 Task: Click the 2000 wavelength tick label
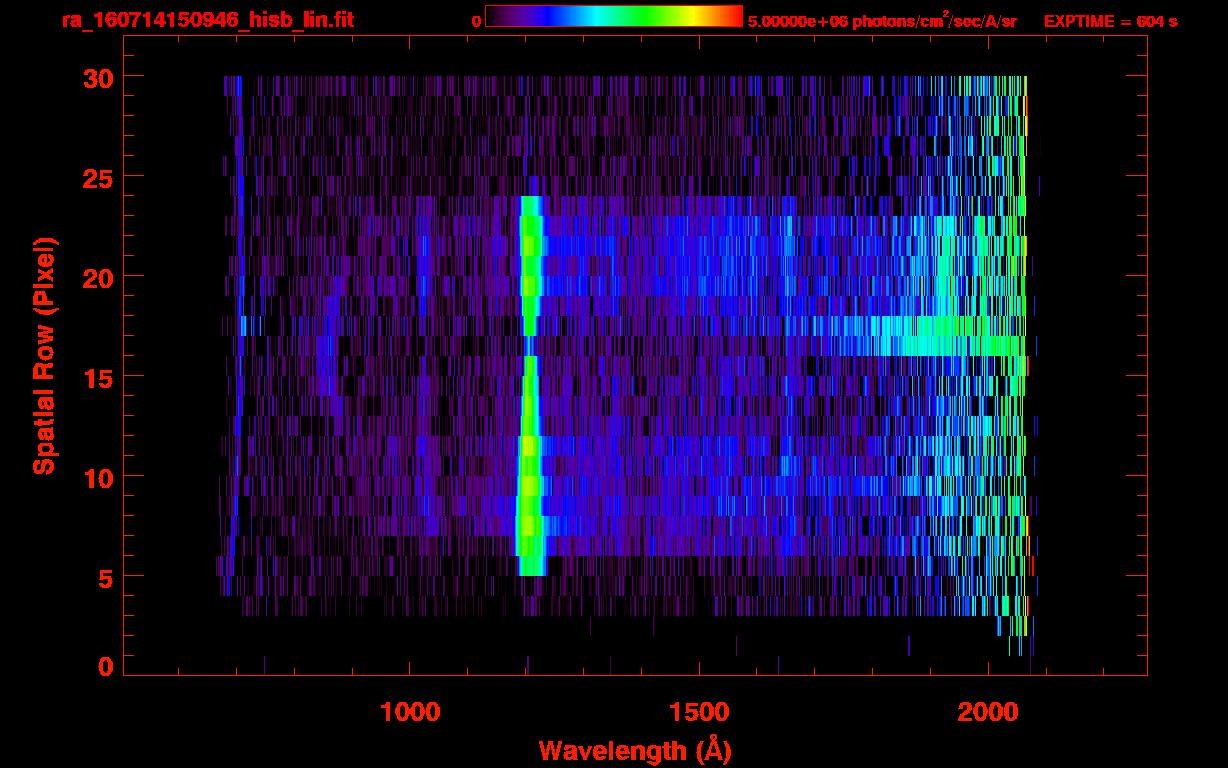(x=988, y=712)
